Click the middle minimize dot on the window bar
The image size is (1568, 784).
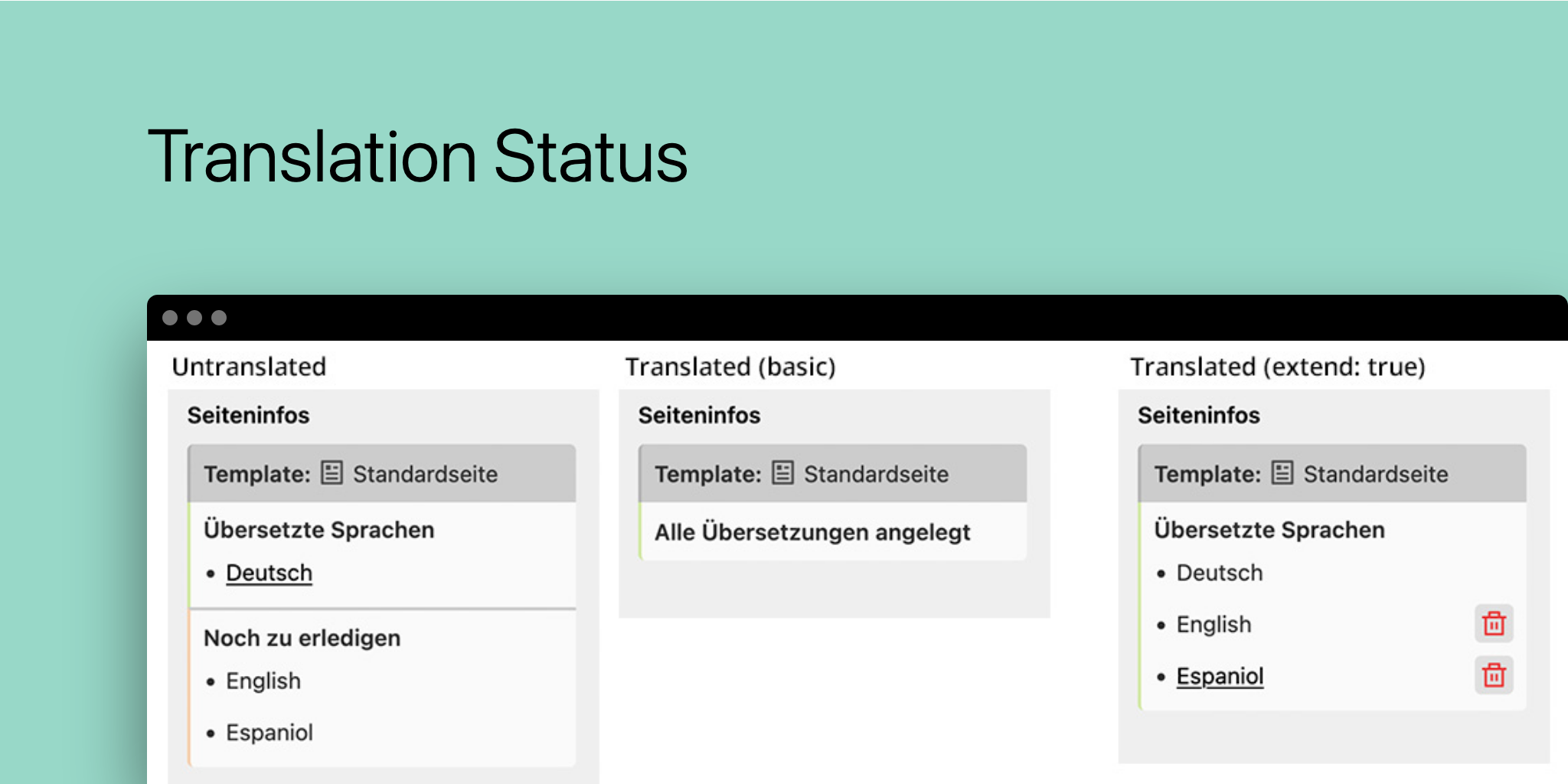(x=194, y=317)
